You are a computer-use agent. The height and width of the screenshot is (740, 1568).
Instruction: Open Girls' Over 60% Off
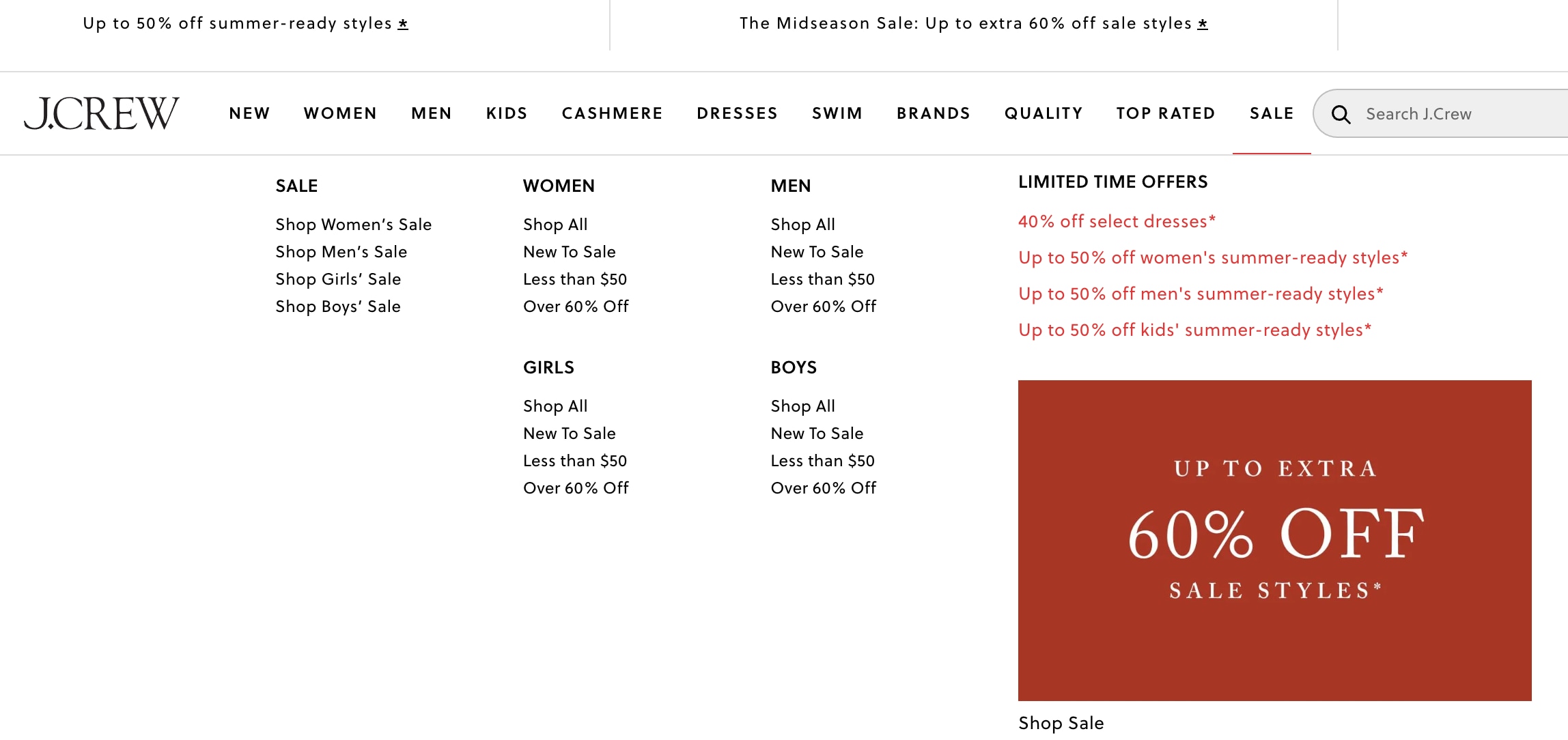point(576,488)
